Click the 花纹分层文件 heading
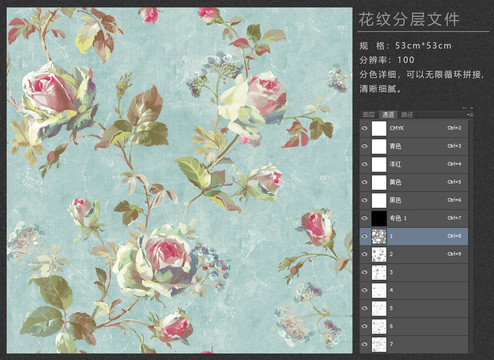The width and height of the screenshot is (494, 360). pos(409,19)
